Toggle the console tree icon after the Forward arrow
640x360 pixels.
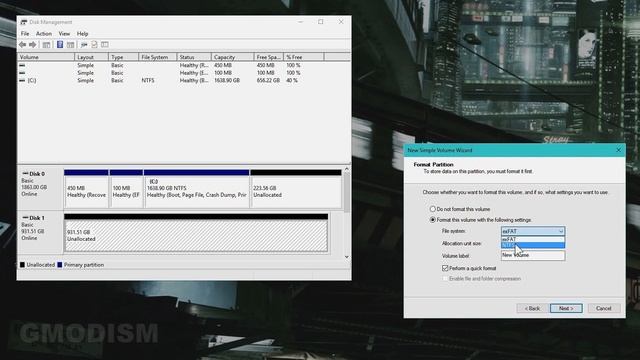(x=47, y=44)
